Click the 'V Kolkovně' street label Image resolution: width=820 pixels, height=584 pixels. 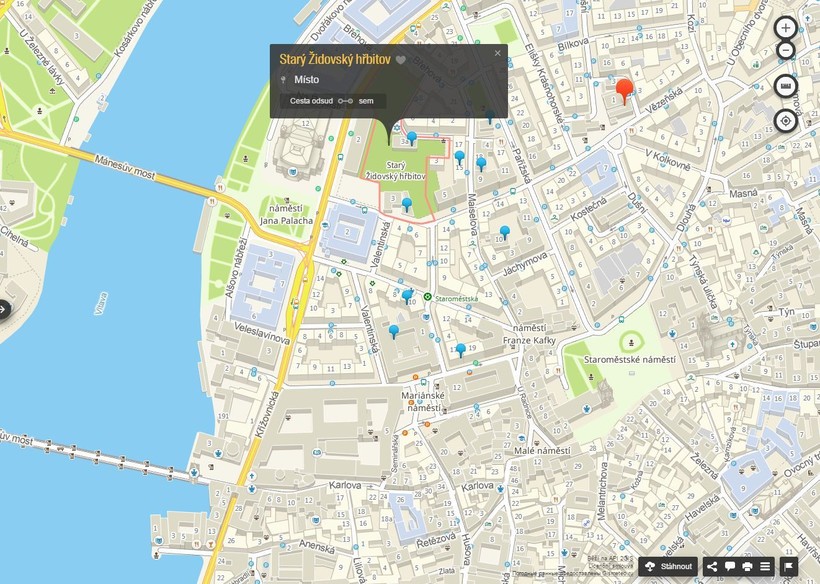[668, 159]
